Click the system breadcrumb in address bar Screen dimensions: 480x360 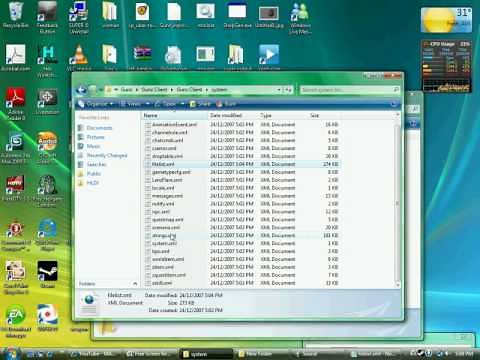219,90
